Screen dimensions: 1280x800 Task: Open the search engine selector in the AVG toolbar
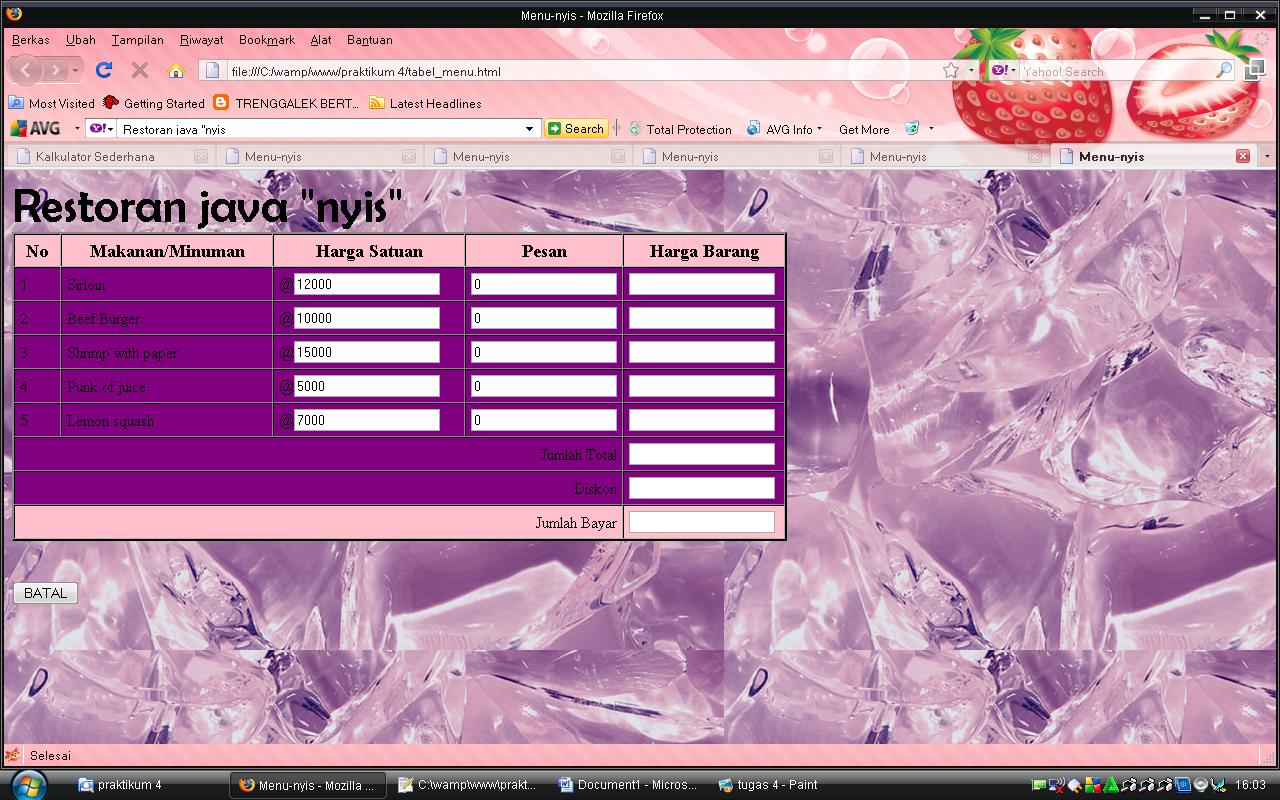point(101,129)
